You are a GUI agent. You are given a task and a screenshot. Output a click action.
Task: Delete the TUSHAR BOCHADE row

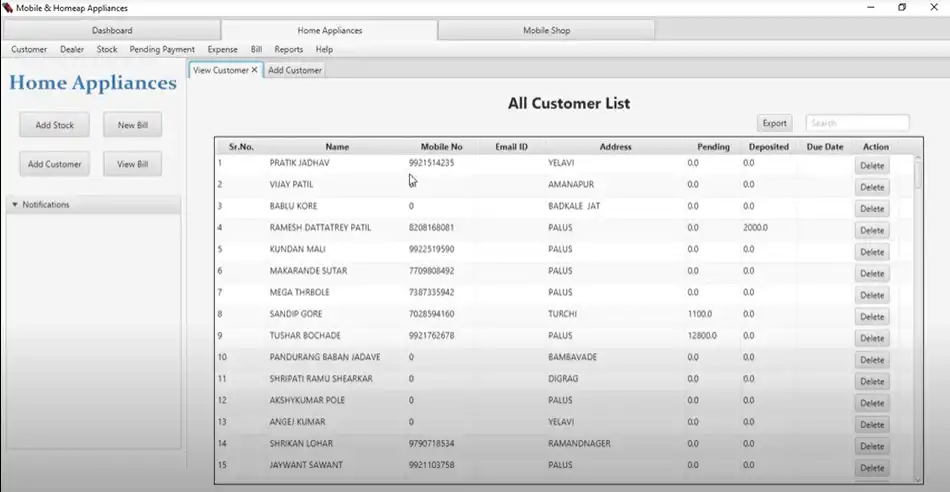(872, 338)
